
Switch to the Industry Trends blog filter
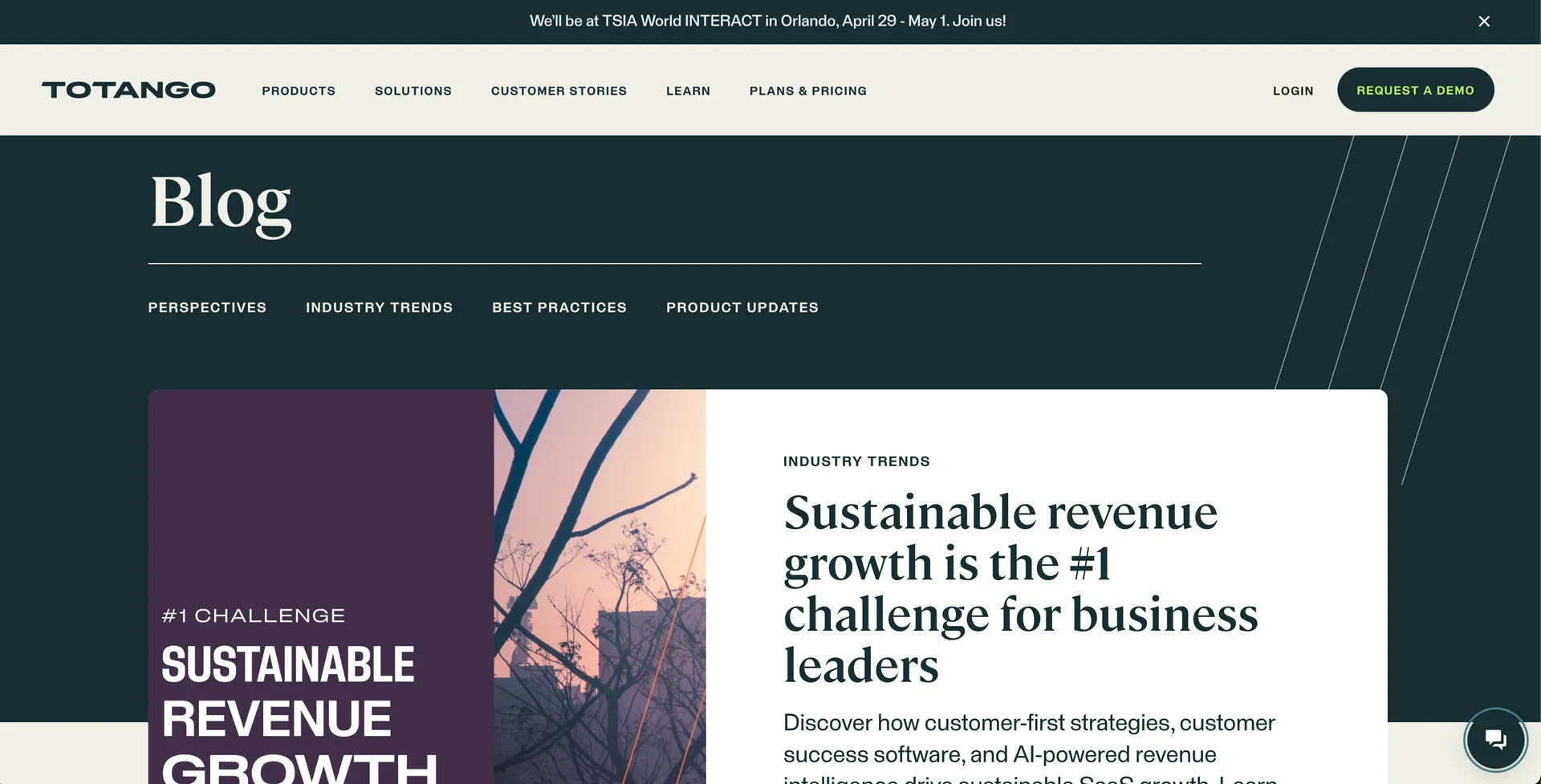(x=380, y=307)
